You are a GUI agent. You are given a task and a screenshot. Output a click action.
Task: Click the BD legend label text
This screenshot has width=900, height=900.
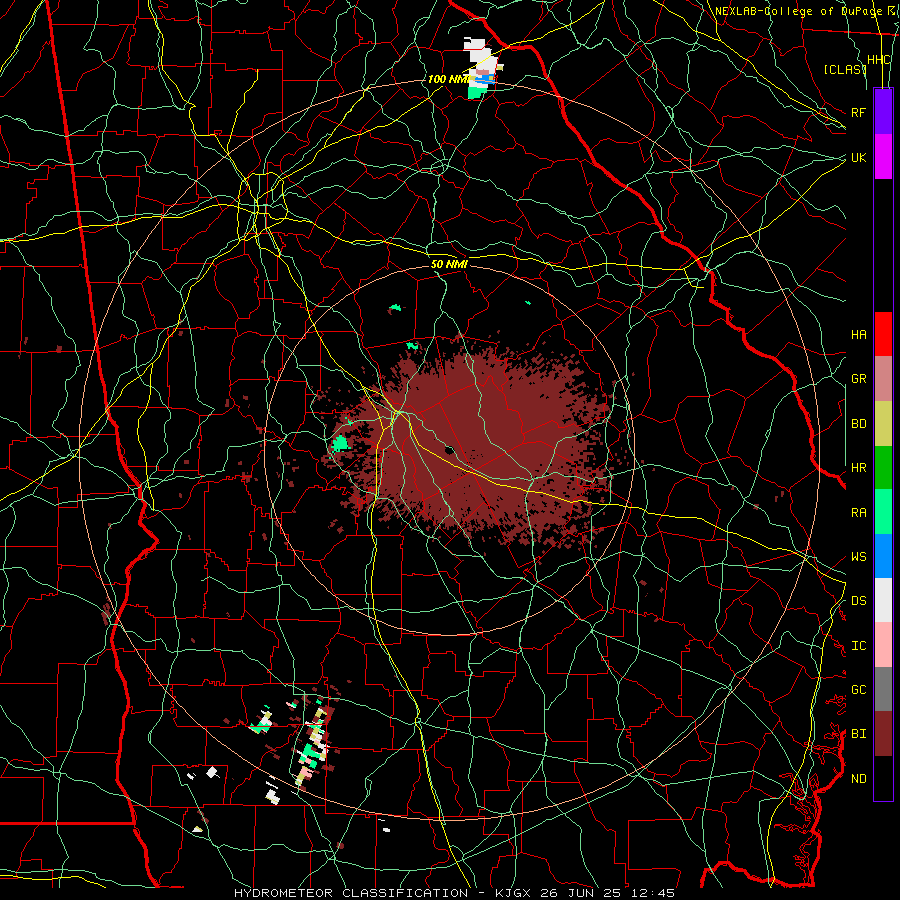click(858, 424)
